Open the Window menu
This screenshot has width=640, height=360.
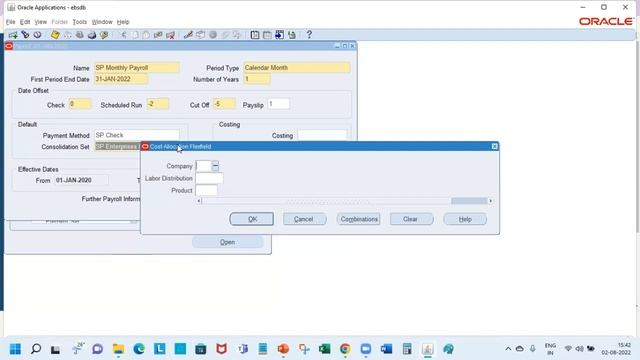pos(102,22)
